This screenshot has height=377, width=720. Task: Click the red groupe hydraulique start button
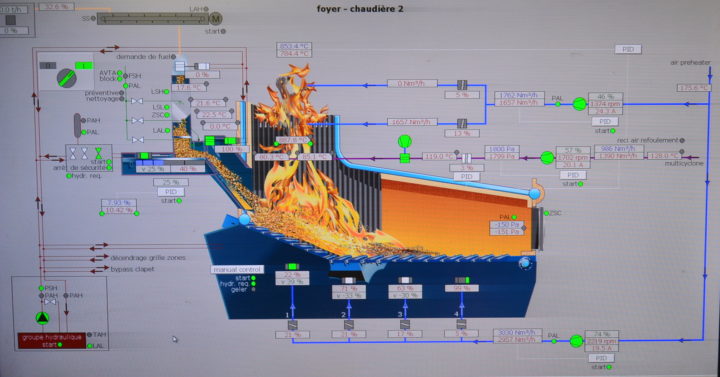52,341
